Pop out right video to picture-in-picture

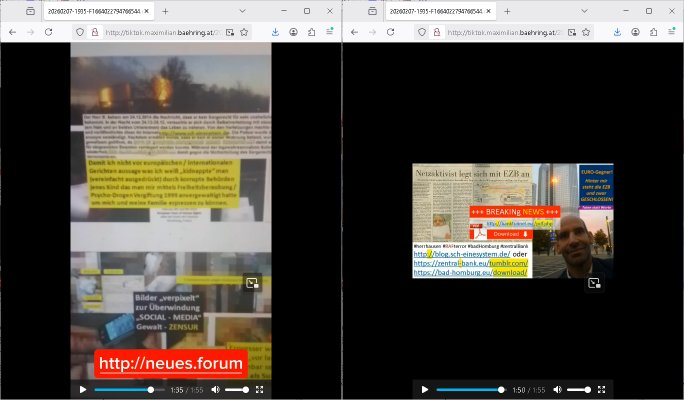pos(594,284)
